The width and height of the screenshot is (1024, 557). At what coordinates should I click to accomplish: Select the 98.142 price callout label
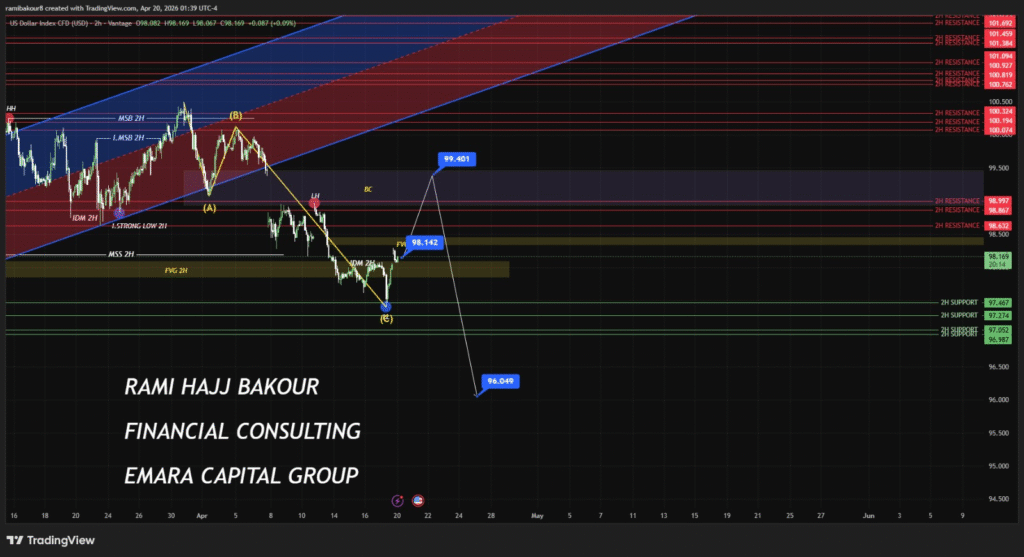(425, 242)
